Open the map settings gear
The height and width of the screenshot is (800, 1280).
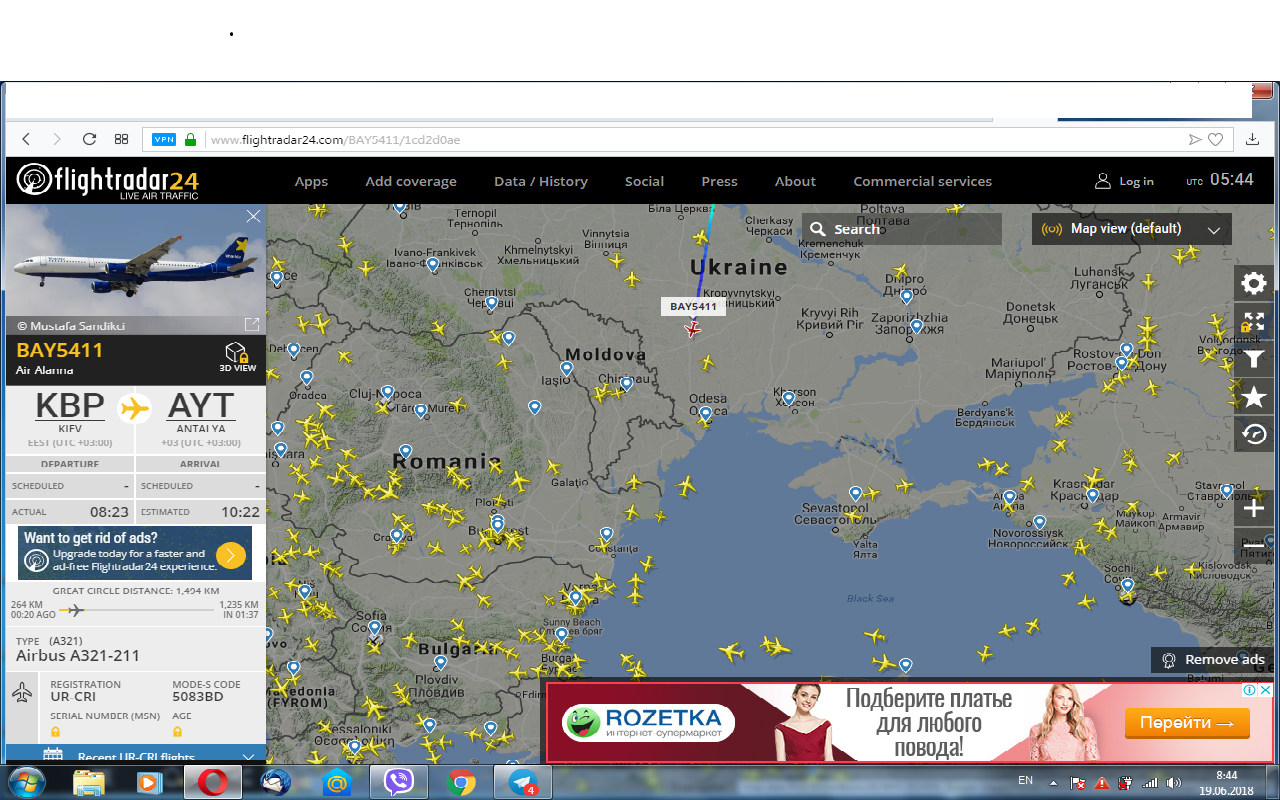click(x=1253, y=283)
